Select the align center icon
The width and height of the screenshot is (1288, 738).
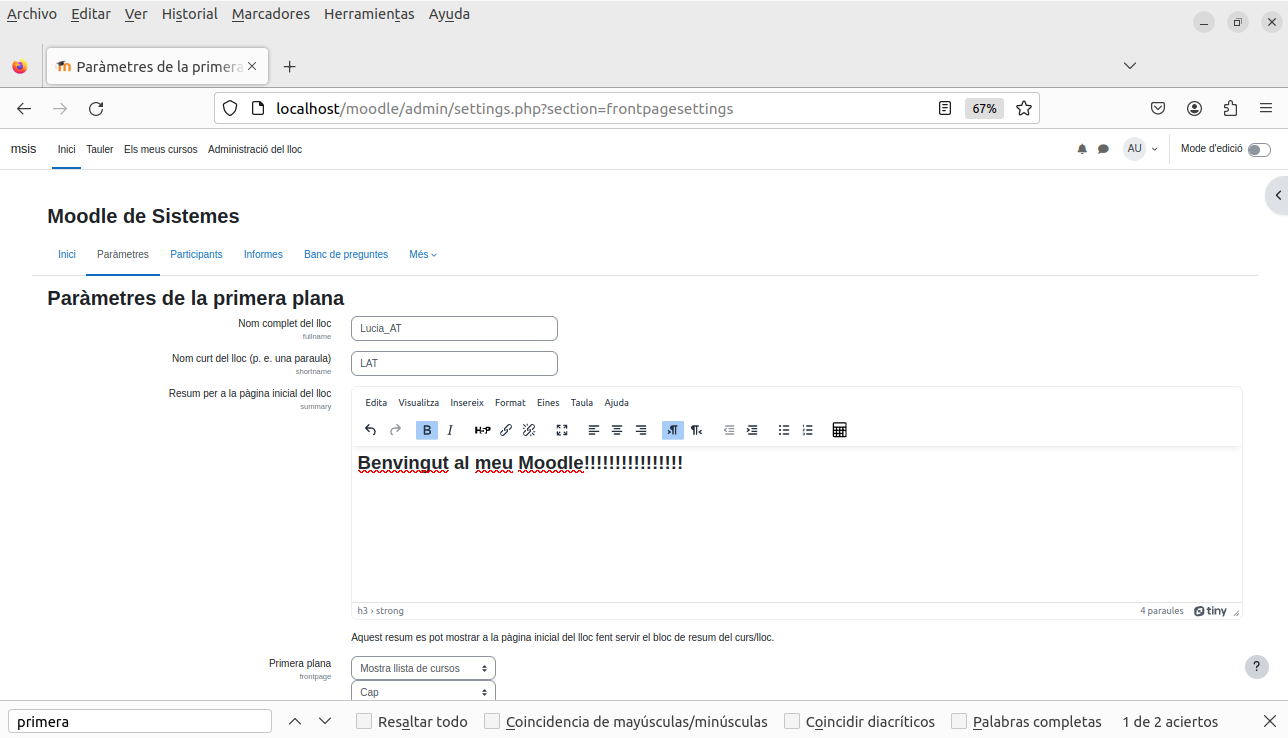point(617,430)
